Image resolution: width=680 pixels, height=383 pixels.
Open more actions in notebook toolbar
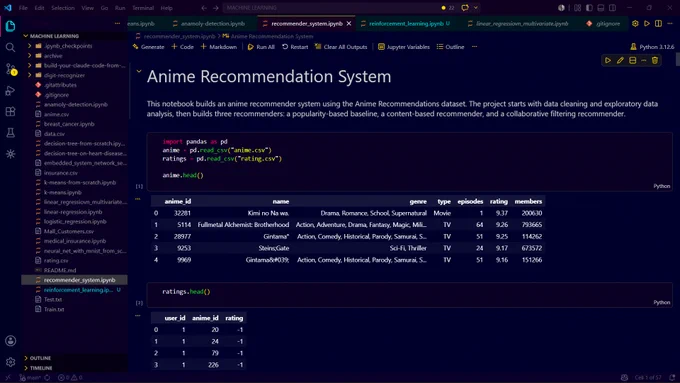click(474, 47)
